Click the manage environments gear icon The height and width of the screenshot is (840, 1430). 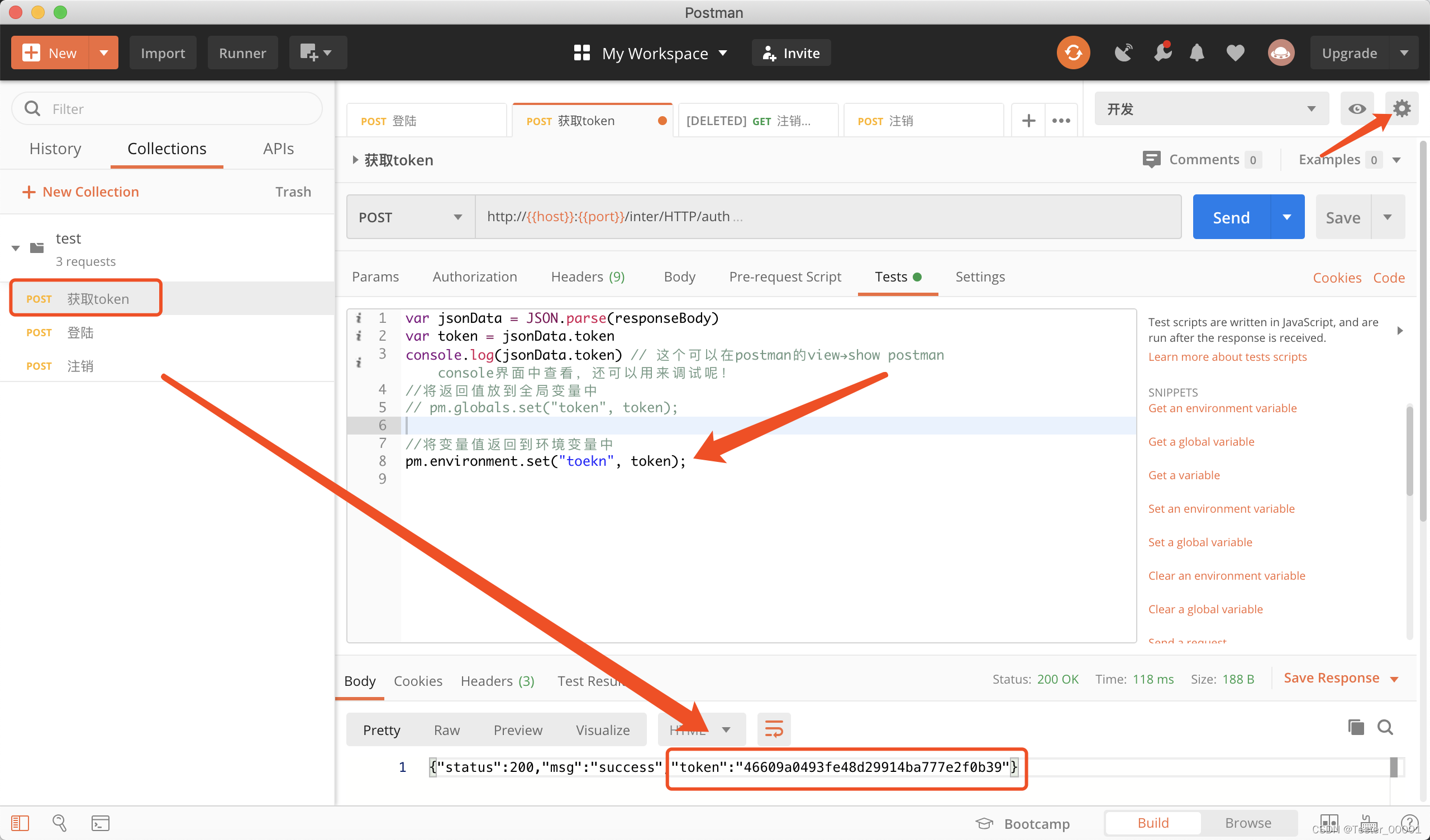coord(1402,108)
